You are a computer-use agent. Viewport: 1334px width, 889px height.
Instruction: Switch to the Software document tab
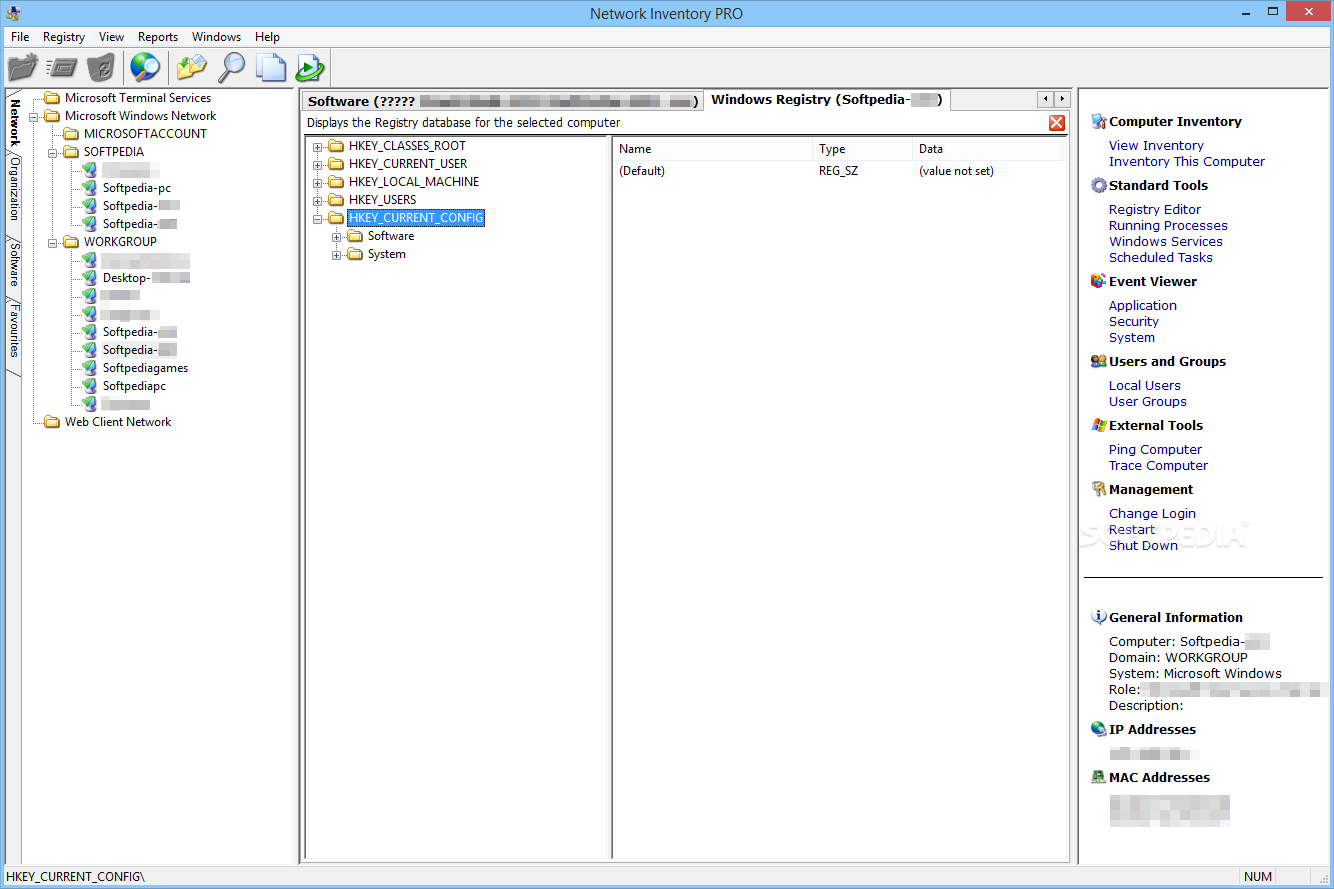(x=503, y=101)
